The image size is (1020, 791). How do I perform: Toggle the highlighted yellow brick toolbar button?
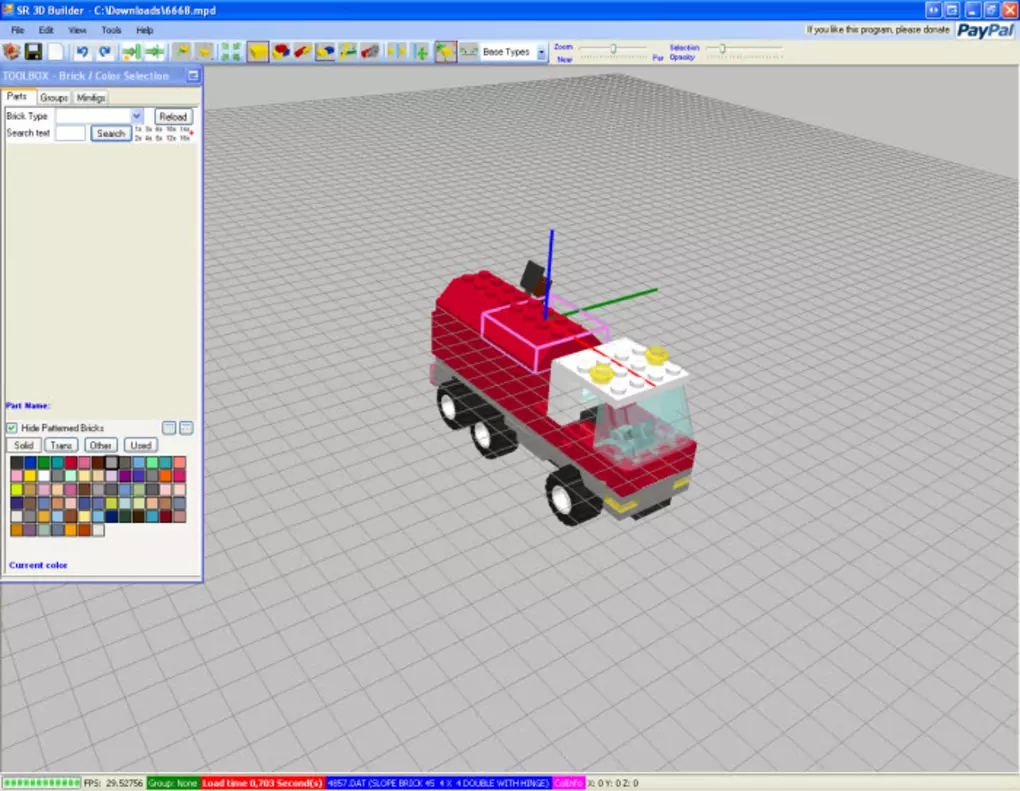[x=258, y=52]
